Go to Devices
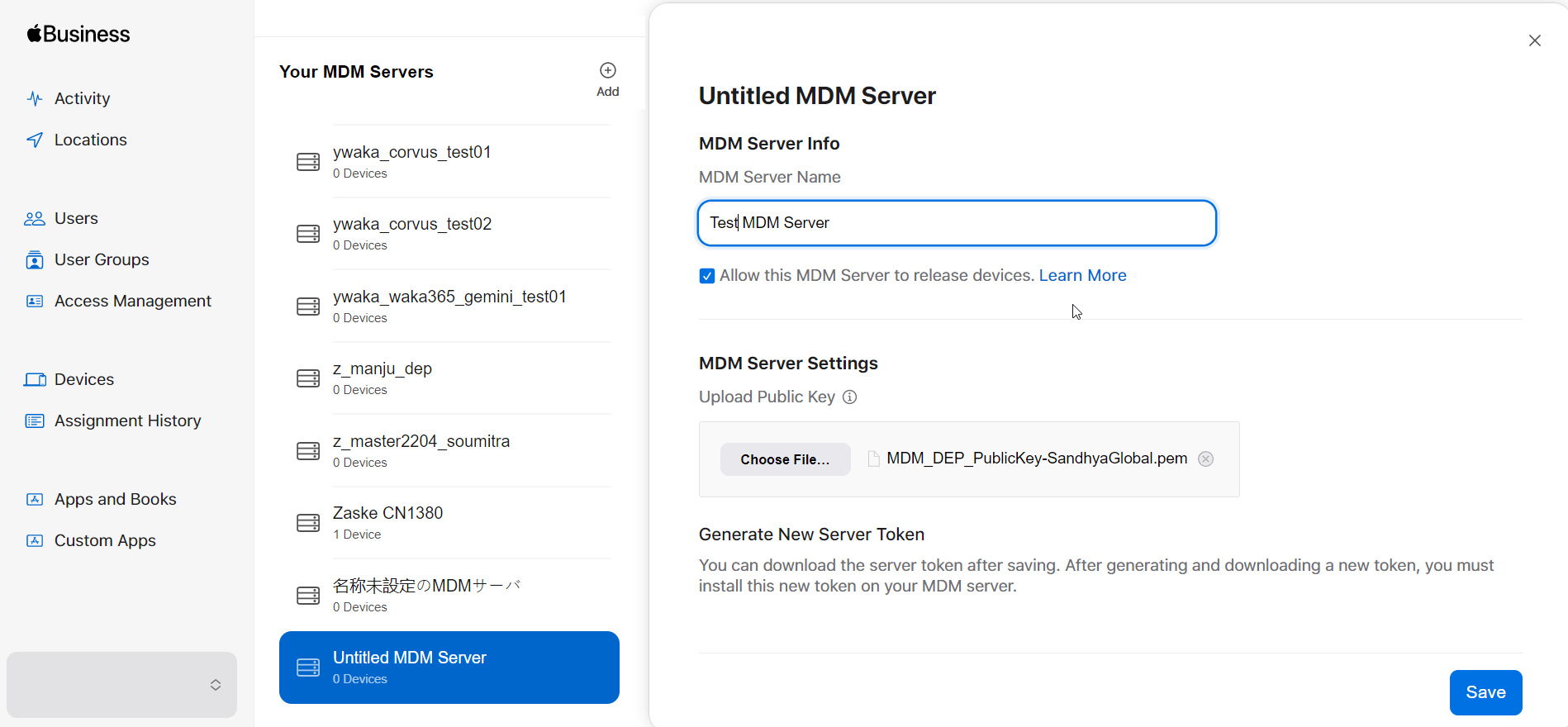Screen dimensions: 1568x727 coord(84,379)
